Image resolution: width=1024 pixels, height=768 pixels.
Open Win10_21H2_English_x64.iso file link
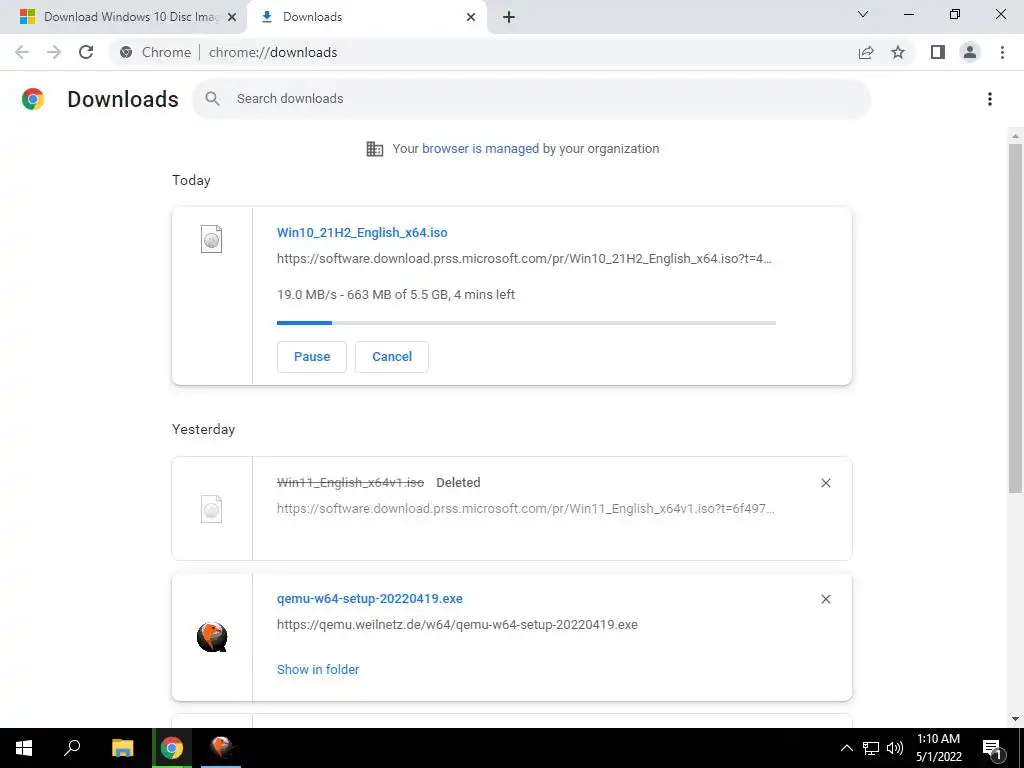click(x=362, y=232)
